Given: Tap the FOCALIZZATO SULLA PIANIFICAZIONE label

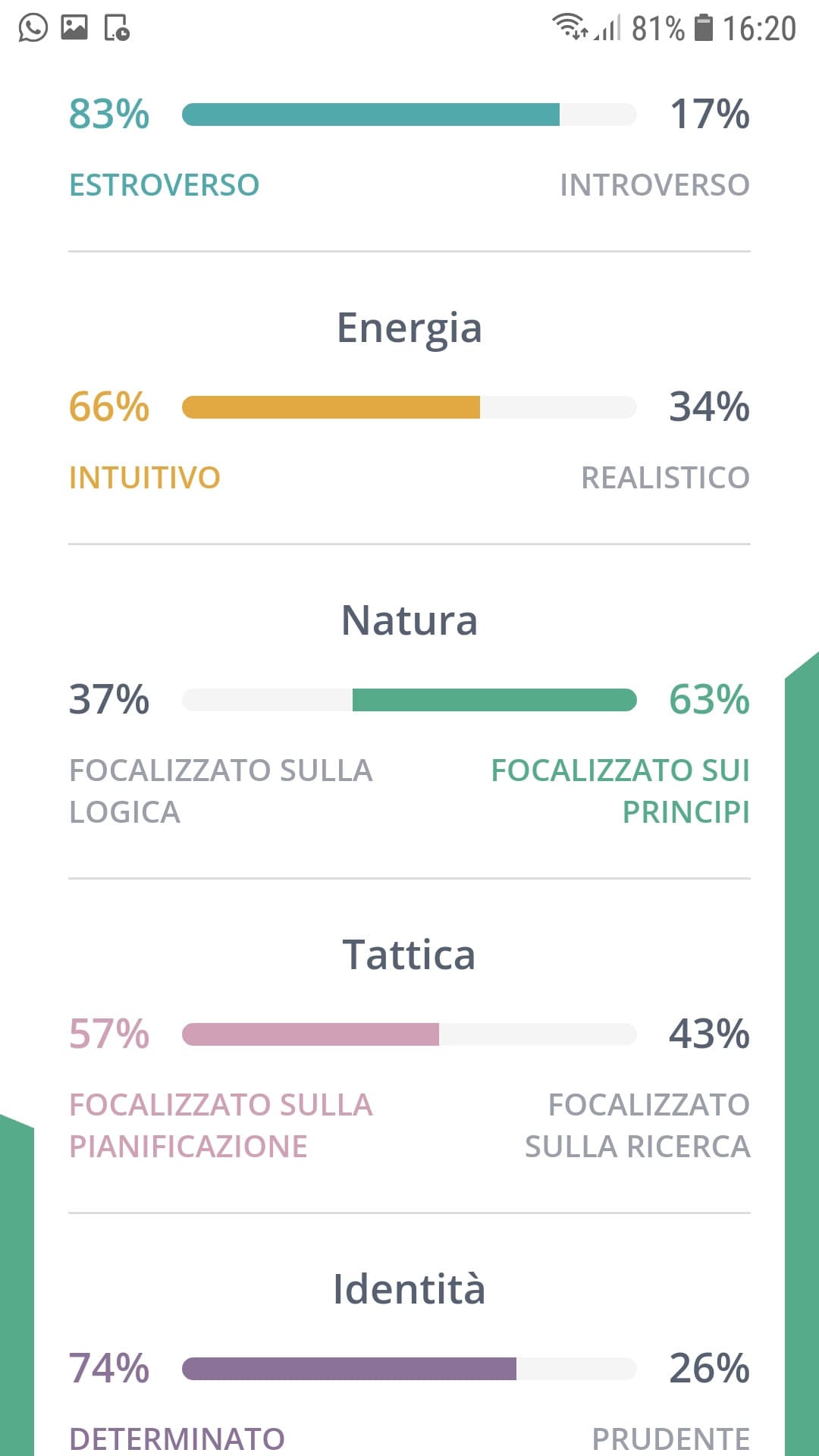Looking at the screenshot, I should (221, 1125).
